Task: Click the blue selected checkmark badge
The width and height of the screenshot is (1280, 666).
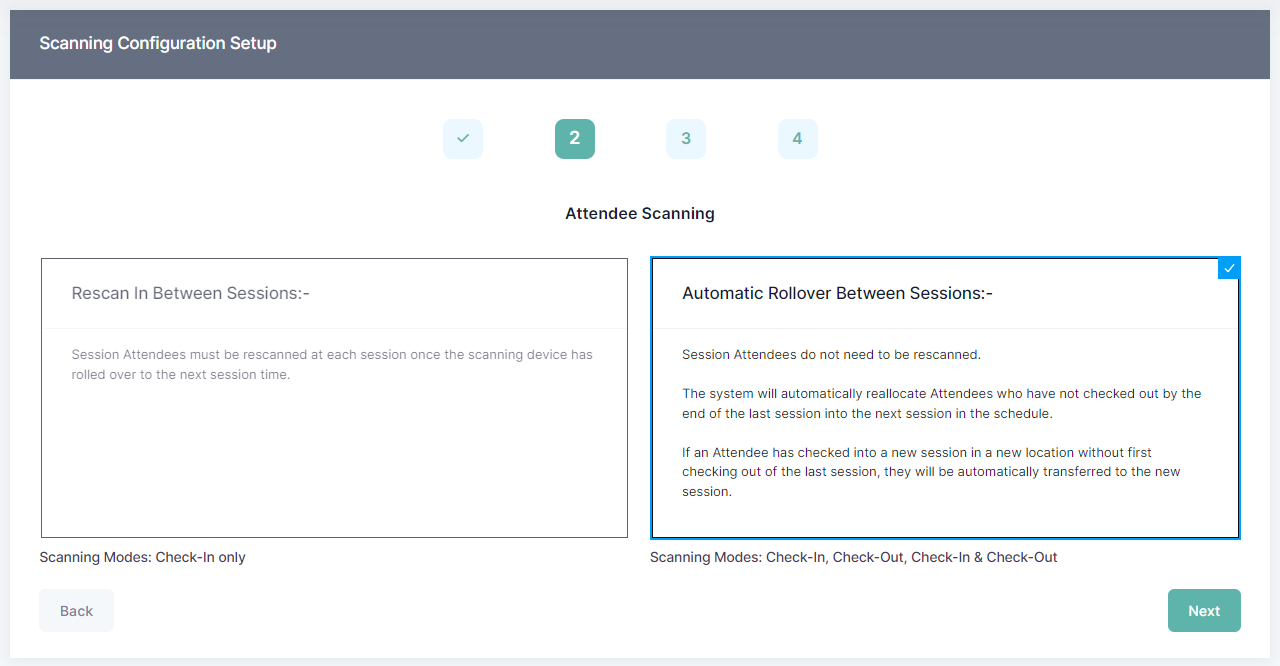Action: (x=1229, y=268)
